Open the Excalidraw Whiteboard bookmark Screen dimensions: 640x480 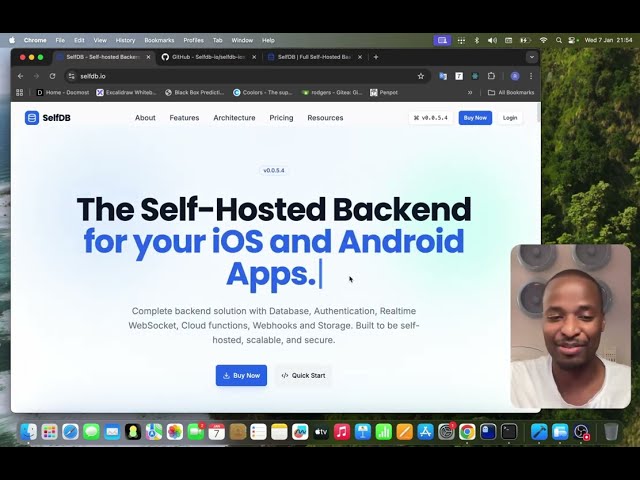pyautogui.click(x=126, y=93)
